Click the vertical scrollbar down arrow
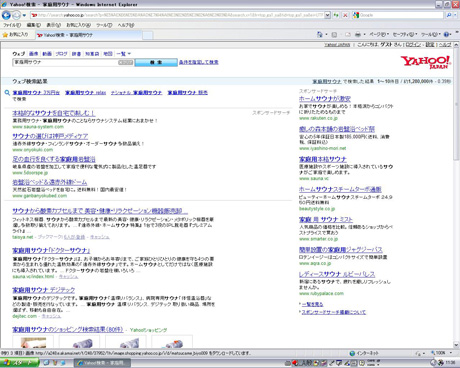The height and width of the screenshot is (368, 460). [x=456, y=345]
